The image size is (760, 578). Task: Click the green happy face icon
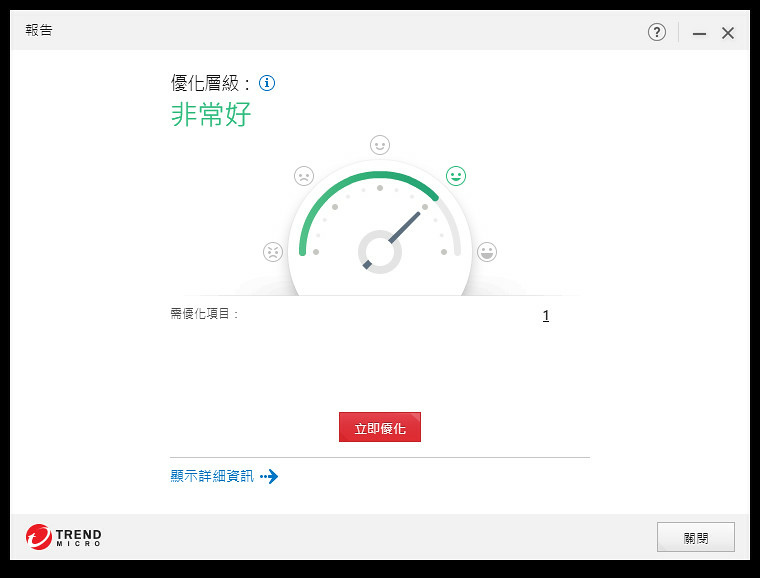(456, 176)
